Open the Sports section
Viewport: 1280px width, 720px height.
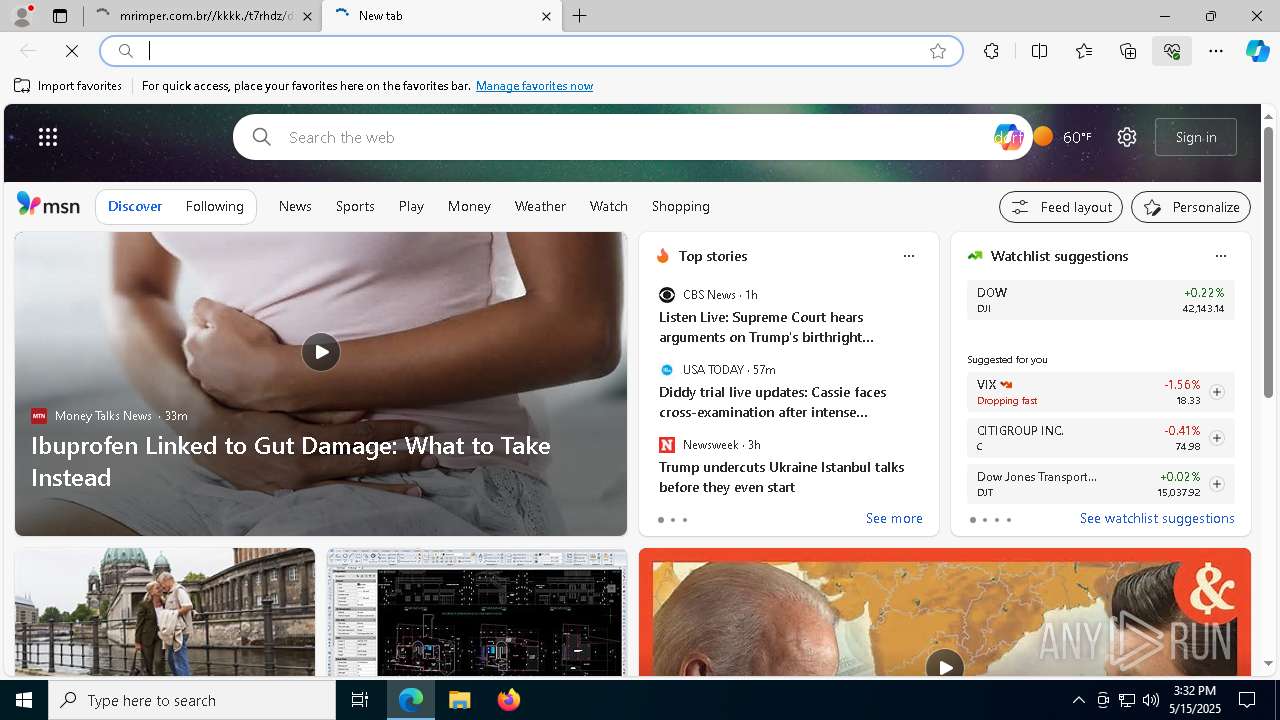click(x=355, y=206)
